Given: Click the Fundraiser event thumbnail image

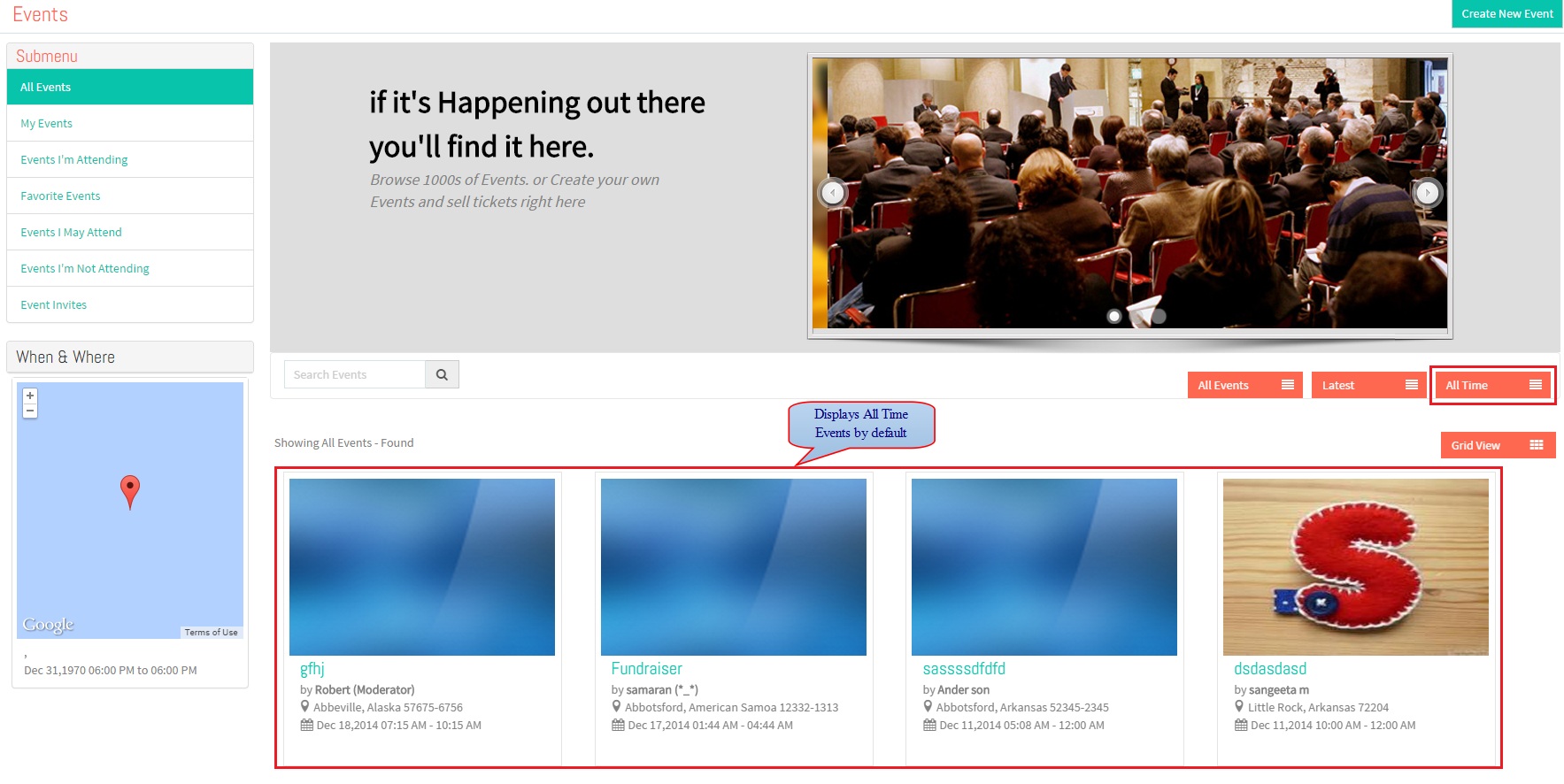Looking at the screenshot, I should [734, 567].
